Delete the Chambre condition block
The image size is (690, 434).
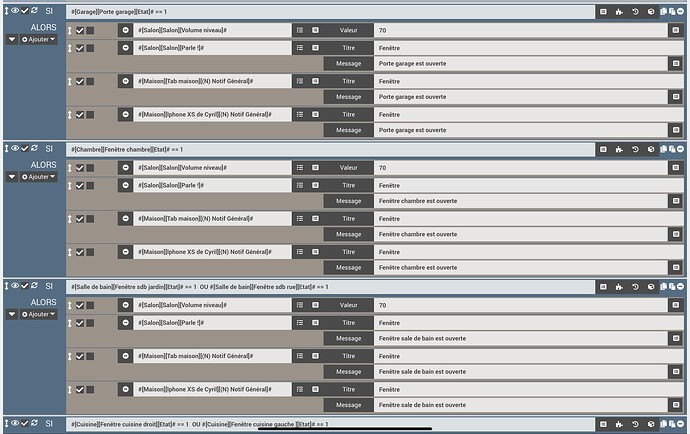click(680, 150)
